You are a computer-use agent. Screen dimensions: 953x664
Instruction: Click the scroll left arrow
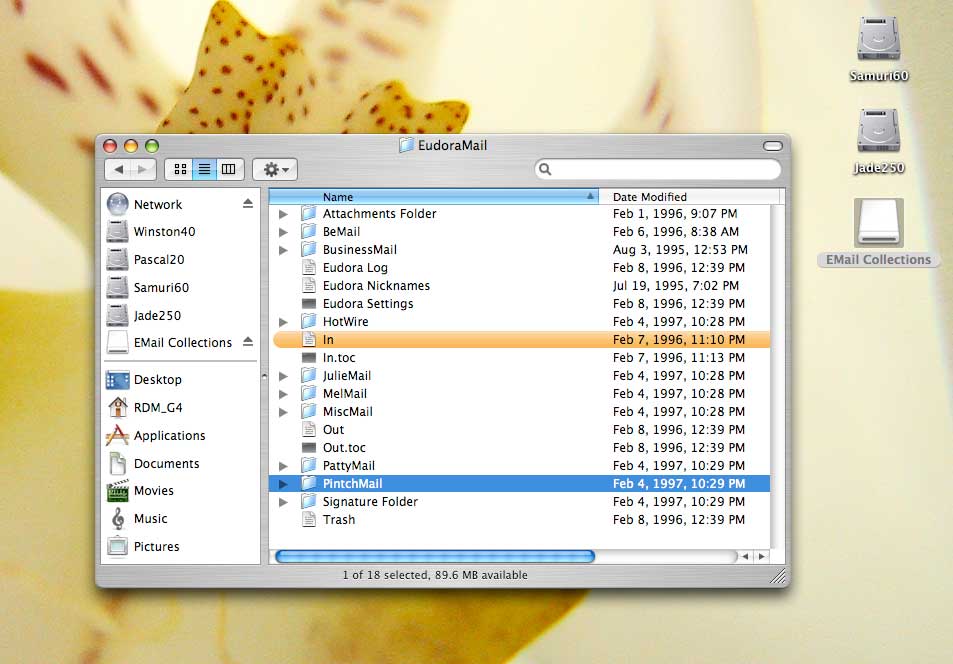pos(746,556)
